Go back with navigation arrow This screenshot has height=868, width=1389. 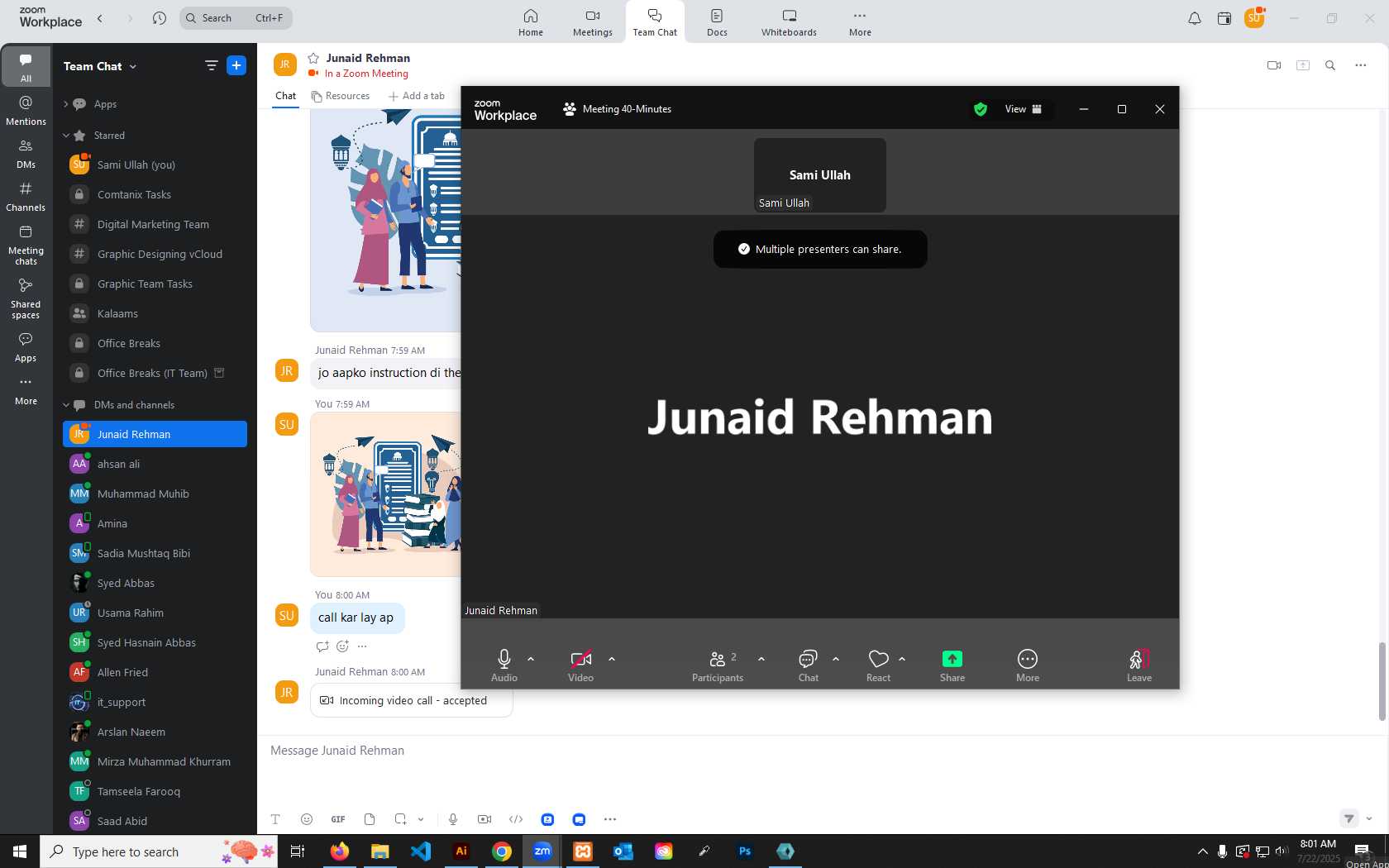coord(100,17)
